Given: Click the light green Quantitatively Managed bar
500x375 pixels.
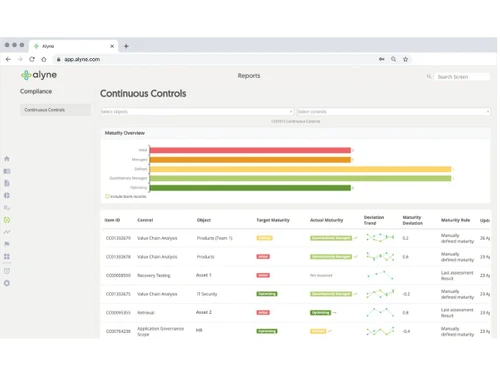Looking at the screenshot, I should pos(300,178).
